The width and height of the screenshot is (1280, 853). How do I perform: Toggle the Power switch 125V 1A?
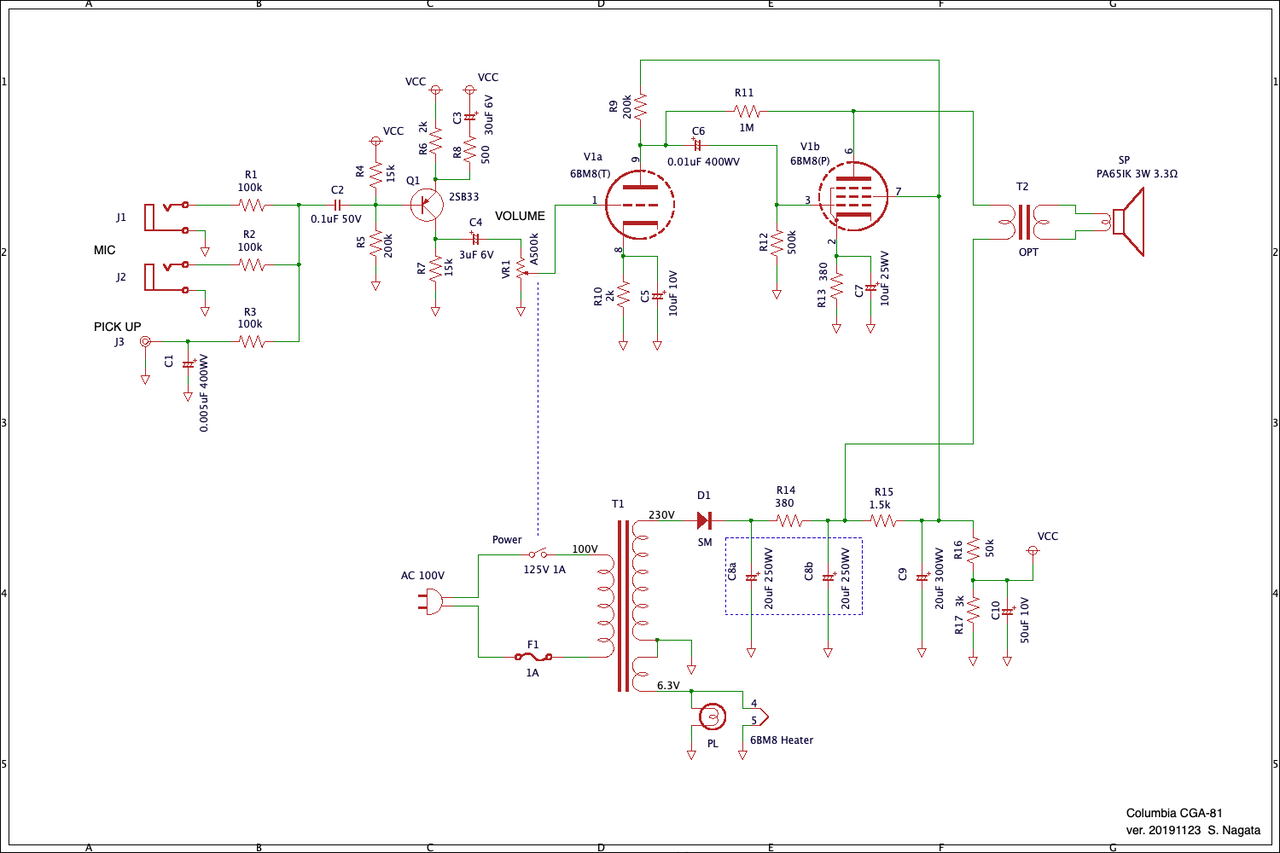click(537, 553)
